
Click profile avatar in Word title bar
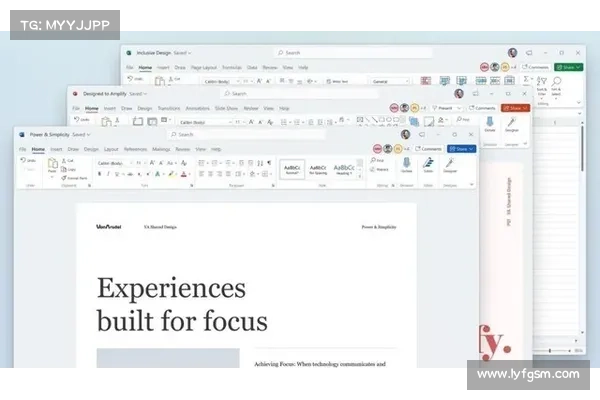click(x=406, y=134)
